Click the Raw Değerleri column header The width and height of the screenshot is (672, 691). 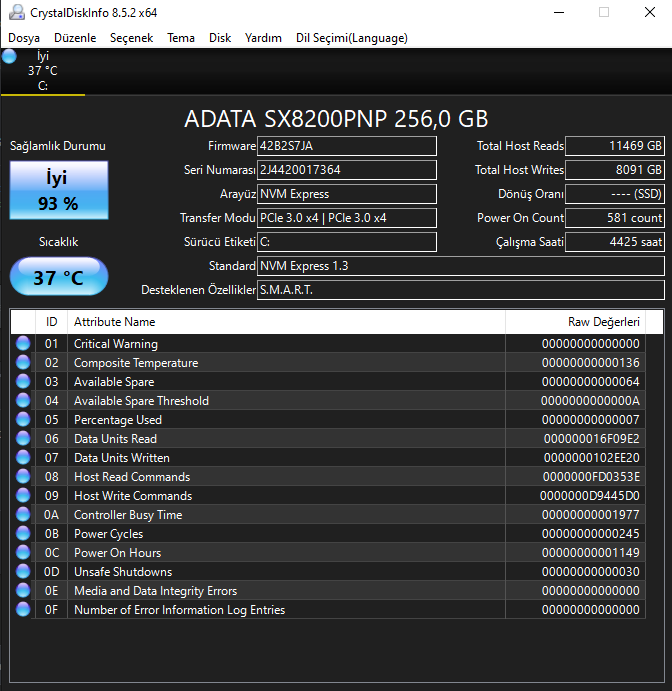(x=575, y=322)
